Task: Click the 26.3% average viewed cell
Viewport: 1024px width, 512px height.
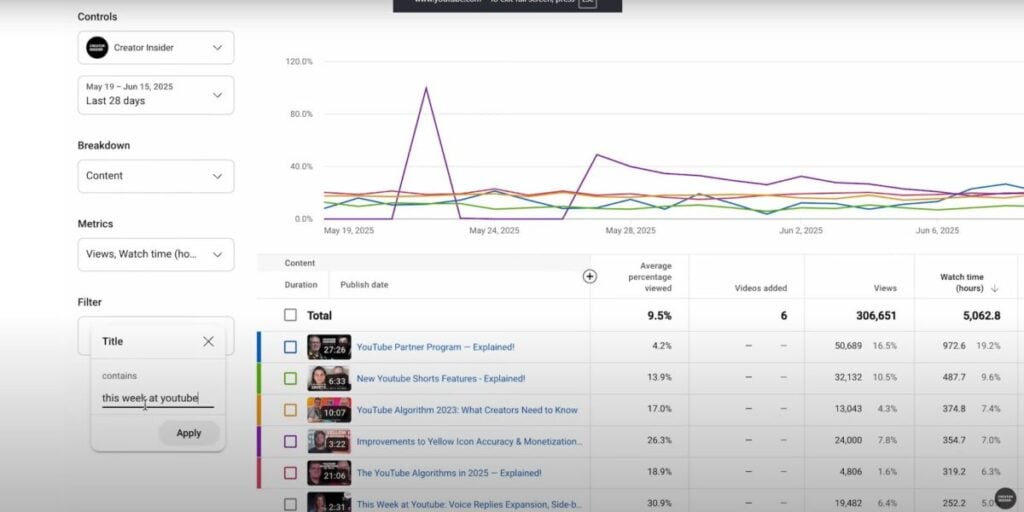Action: 661,440
